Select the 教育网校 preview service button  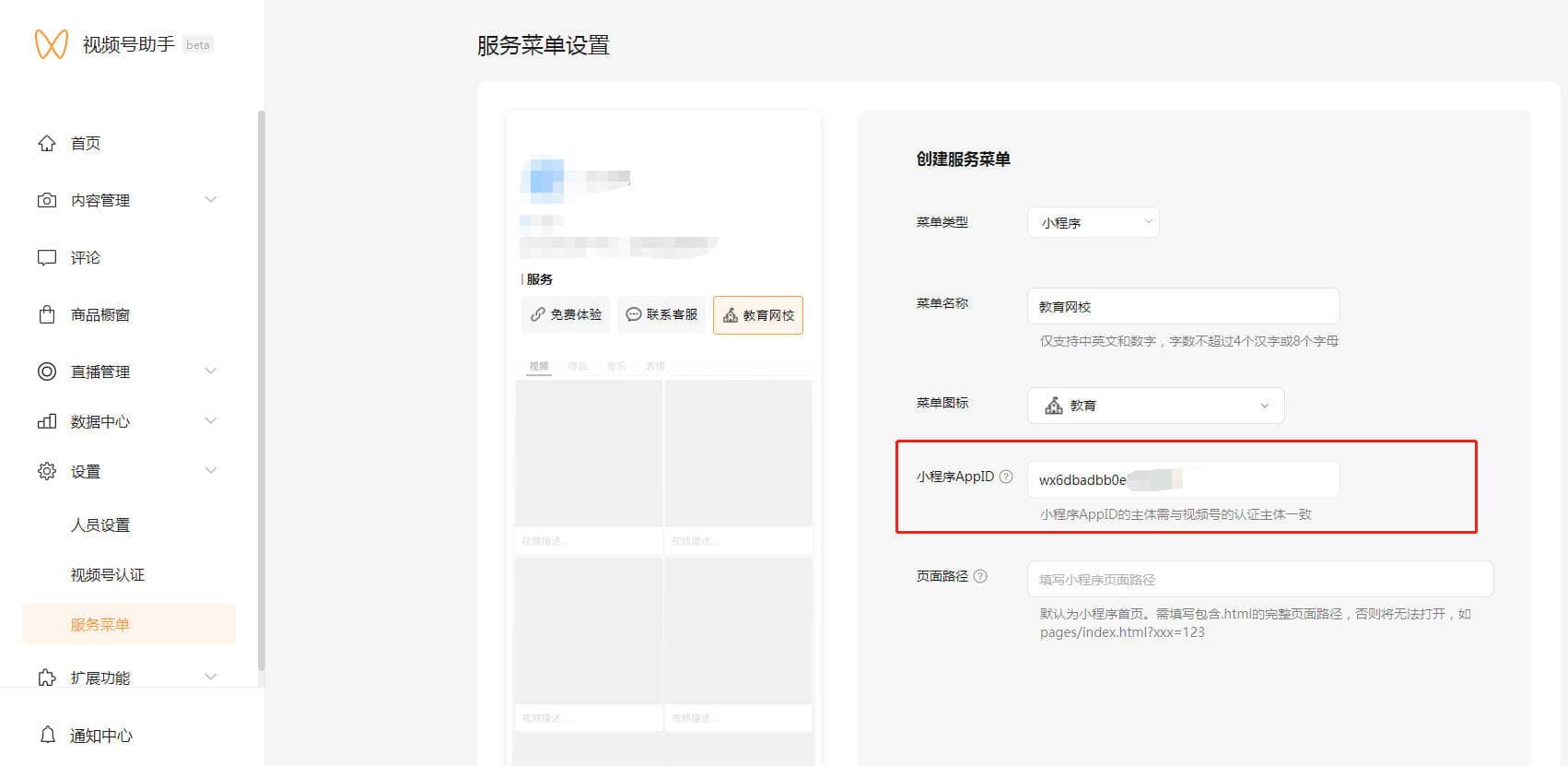tap(758, 315)
